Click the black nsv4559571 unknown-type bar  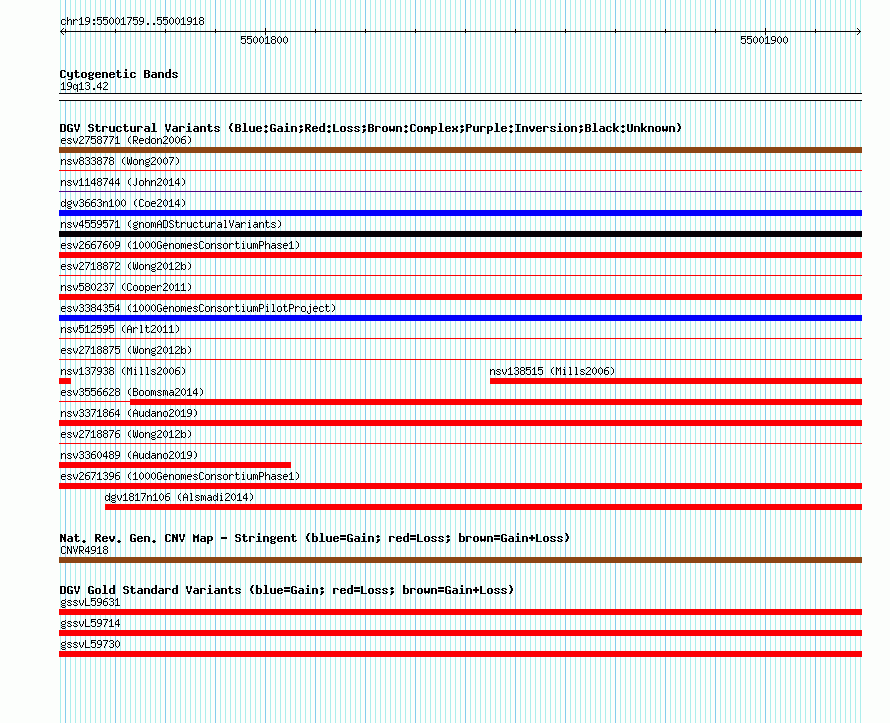coord(460,234)
